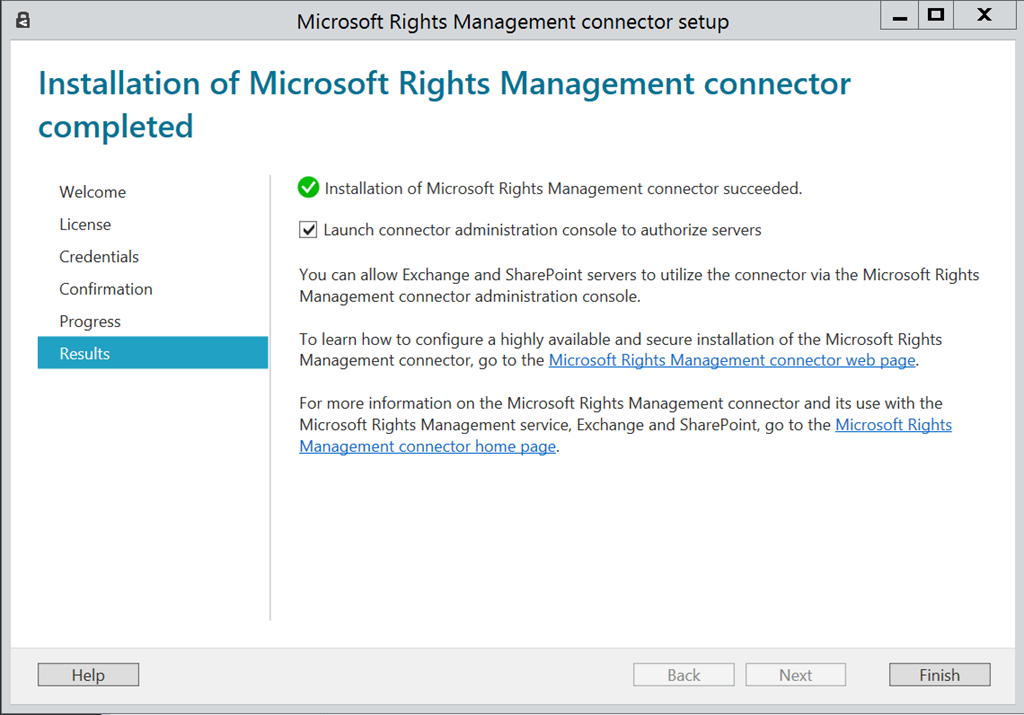The height and width of the screenshot is (715, 1024).
Task: Click the lock icon in title bar
Action: pyautogui.click(x=24, y=20)
